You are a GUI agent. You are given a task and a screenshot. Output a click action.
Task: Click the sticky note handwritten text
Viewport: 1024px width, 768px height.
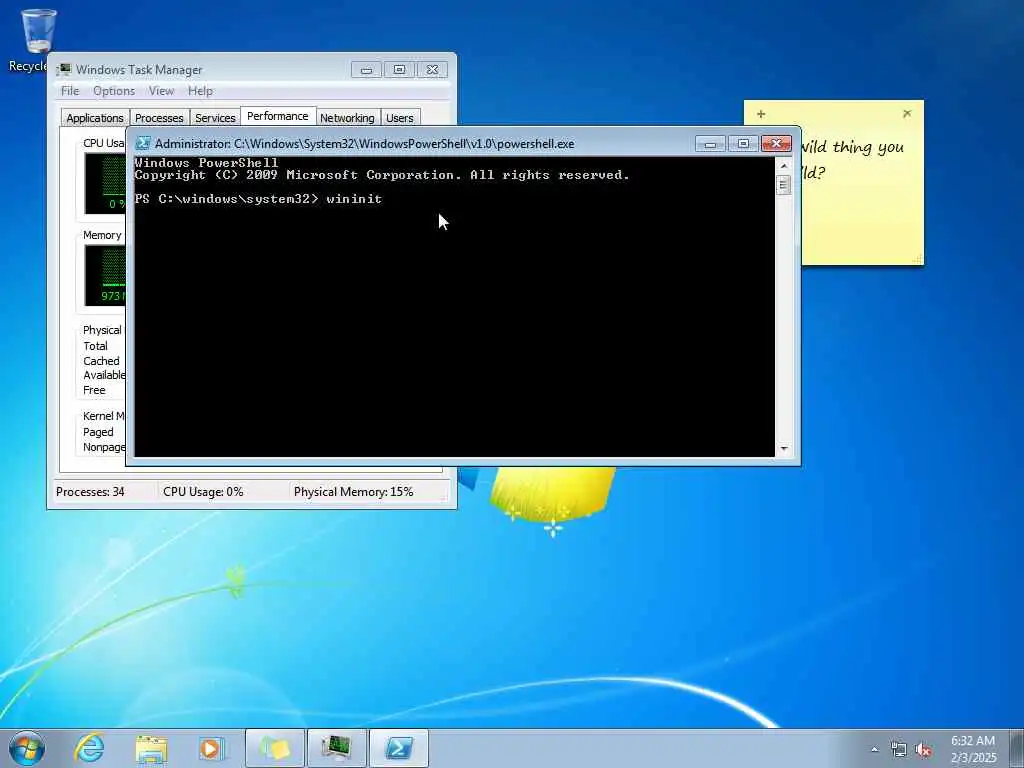click(x=852, y=159)
